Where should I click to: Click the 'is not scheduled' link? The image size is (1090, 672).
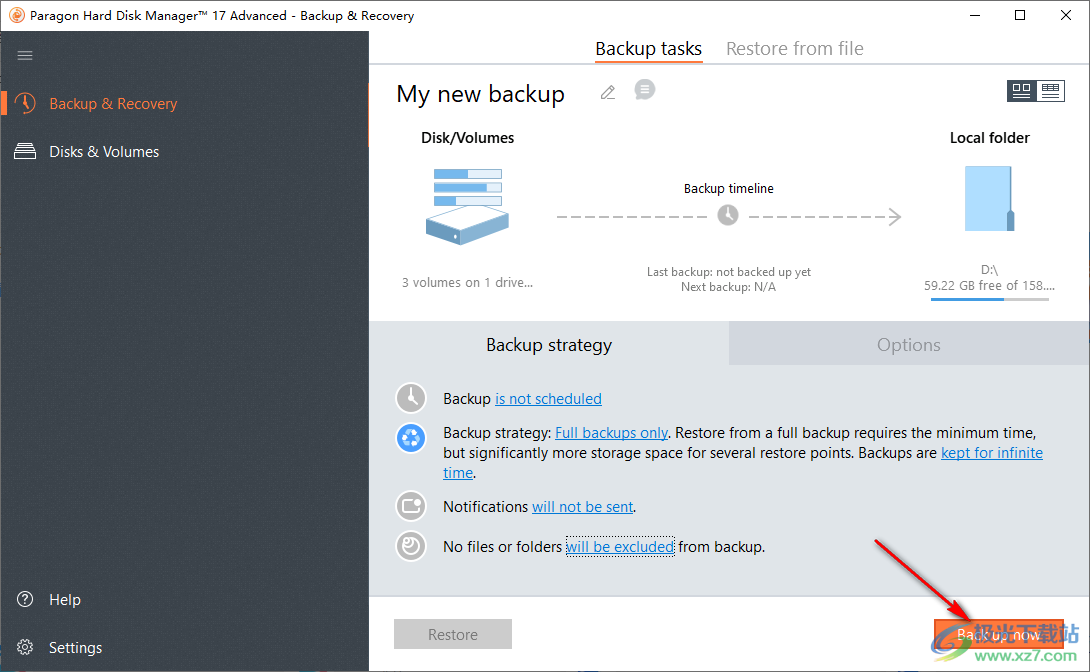(x=548, y=399)
